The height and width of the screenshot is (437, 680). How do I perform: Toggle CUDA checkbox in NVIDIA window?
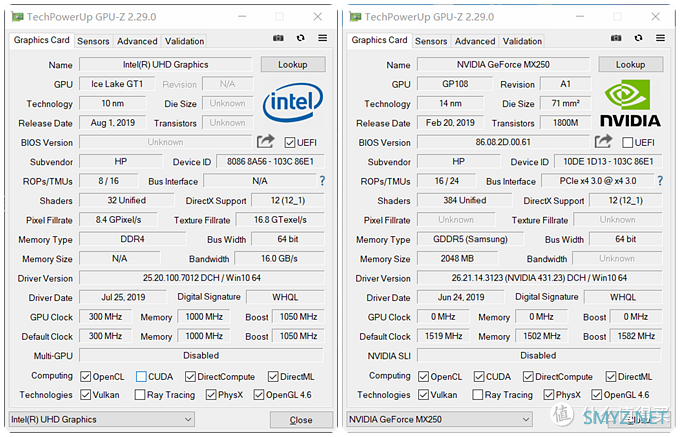tap(479, 377)
